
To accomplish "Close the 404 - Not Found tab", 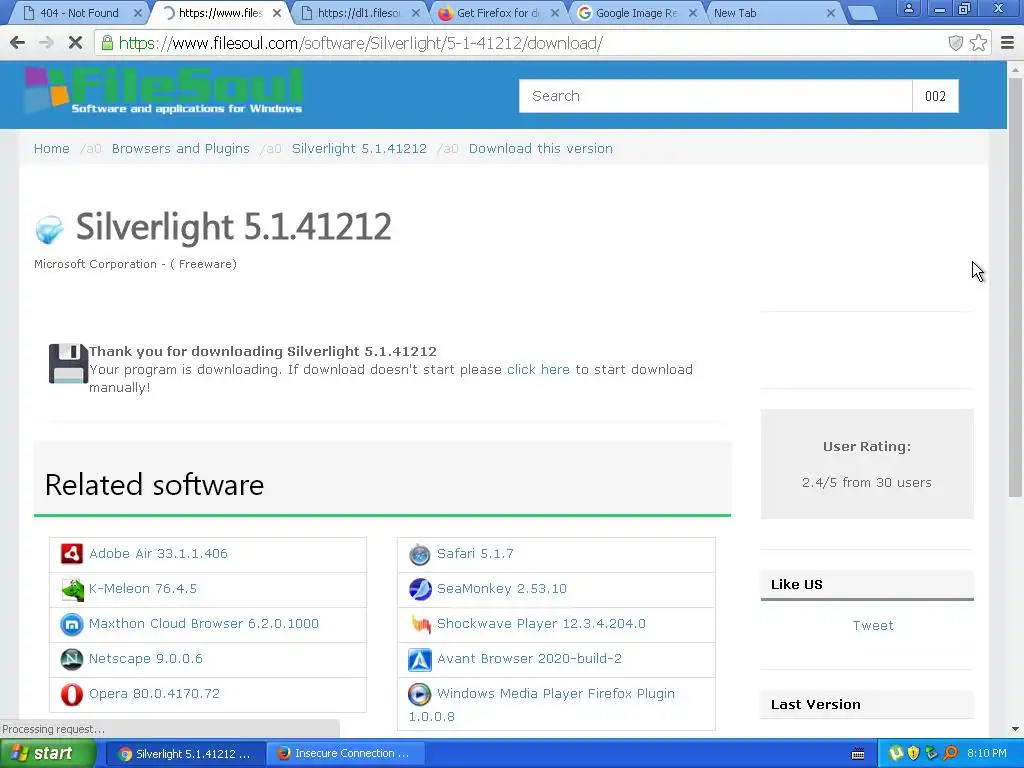I will (x=138, y=13).
